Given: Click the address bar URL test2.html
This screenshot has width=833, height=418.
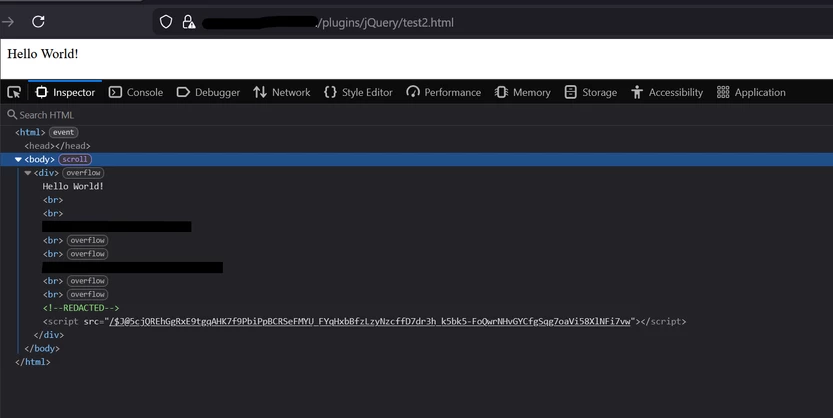Looking at the screenshot, I should pos(385,22).
